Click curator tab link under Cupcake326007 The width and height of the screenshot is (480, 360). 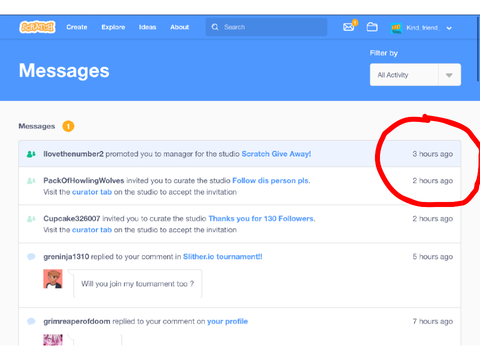92,230
